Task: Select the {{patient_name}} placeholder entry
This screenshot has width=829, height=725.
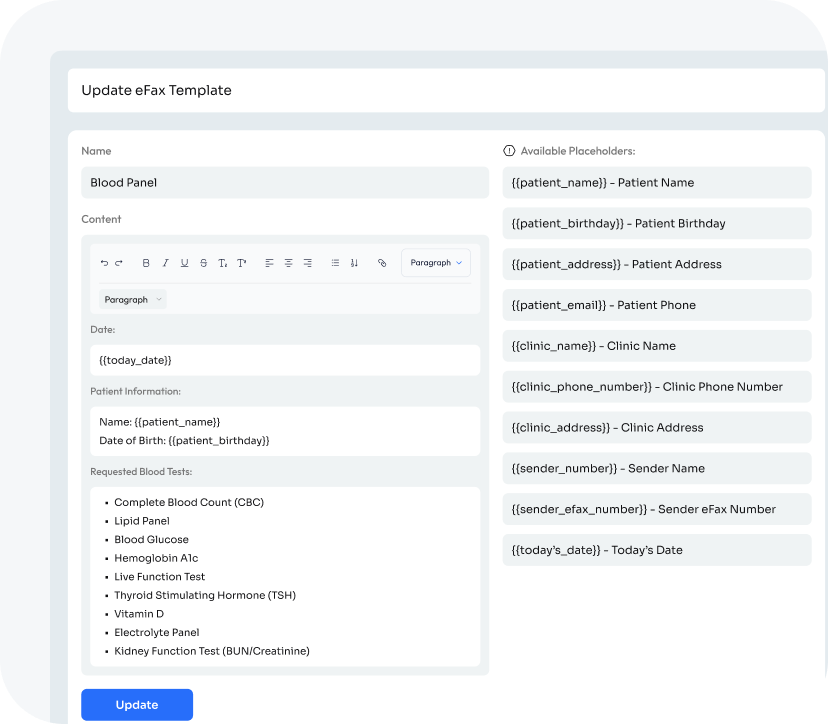Action: [x=656, y=183]
